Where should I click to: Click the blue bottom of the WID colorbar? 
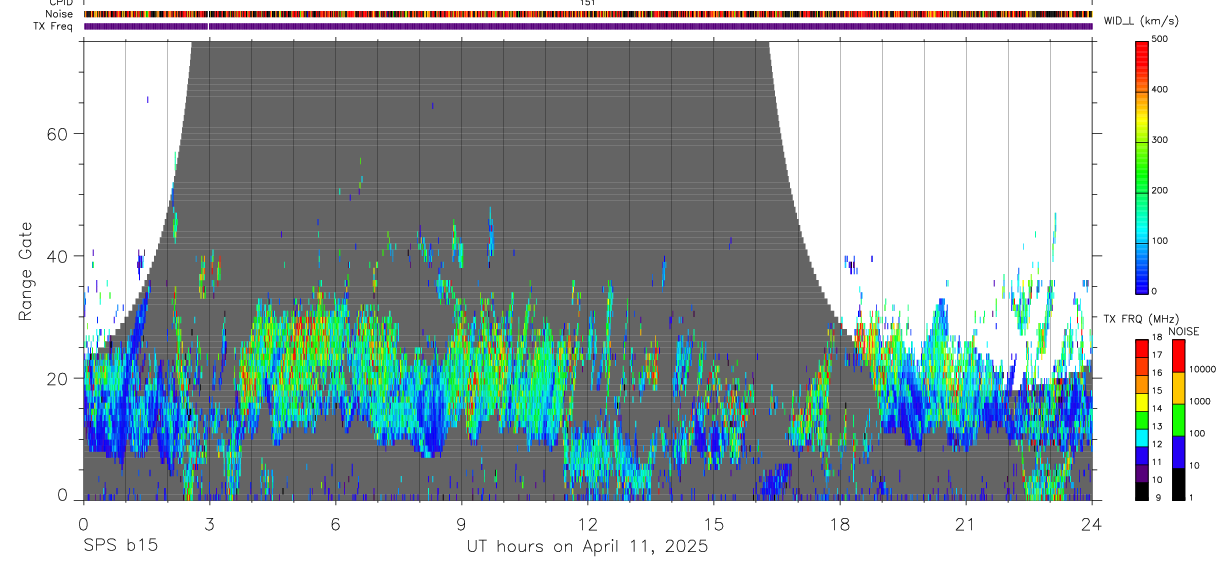(1142, 280)
